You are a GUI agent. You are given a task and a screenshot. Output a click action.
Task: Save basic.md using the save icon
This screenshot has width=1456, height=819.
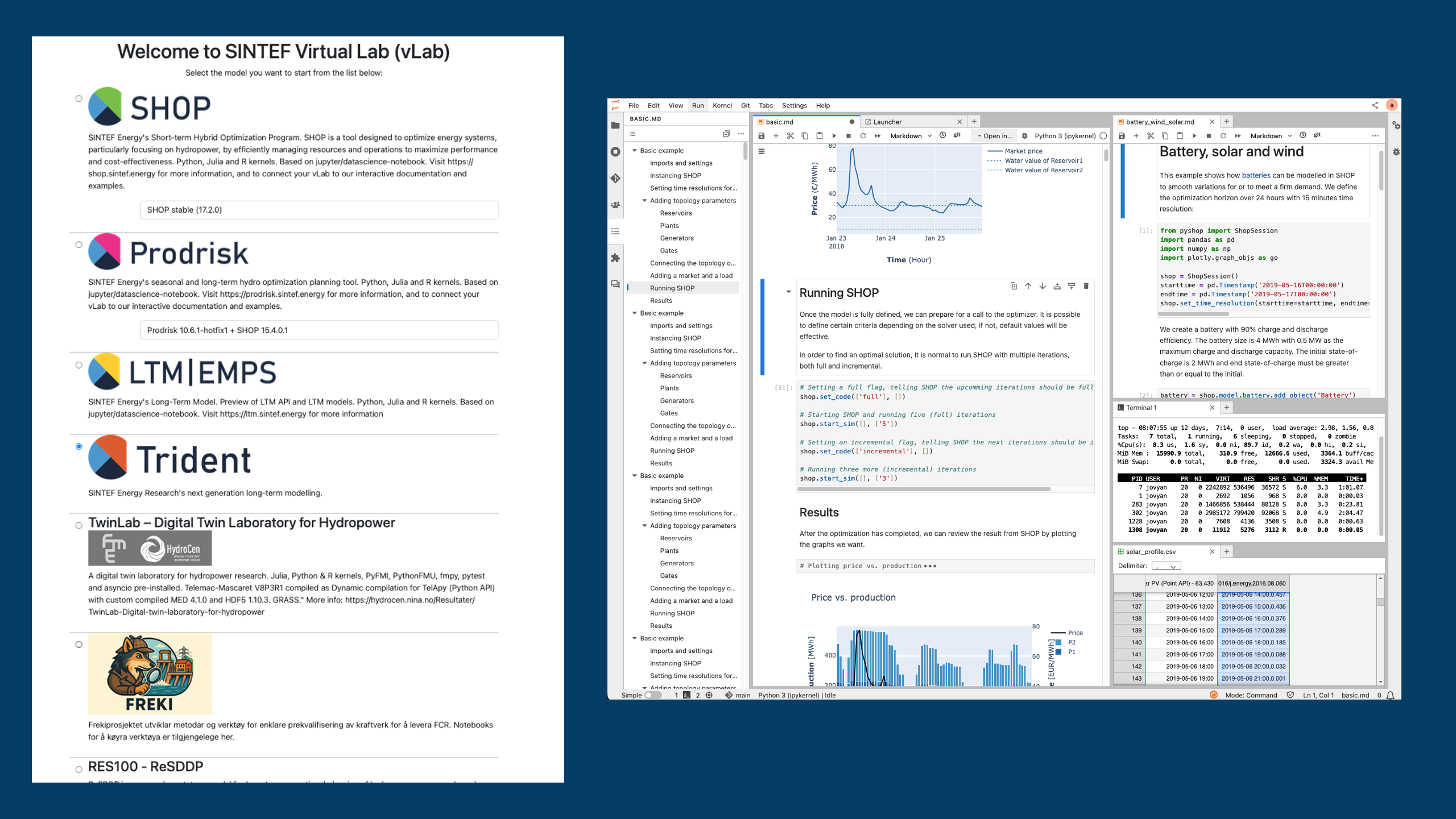(761, 136)
